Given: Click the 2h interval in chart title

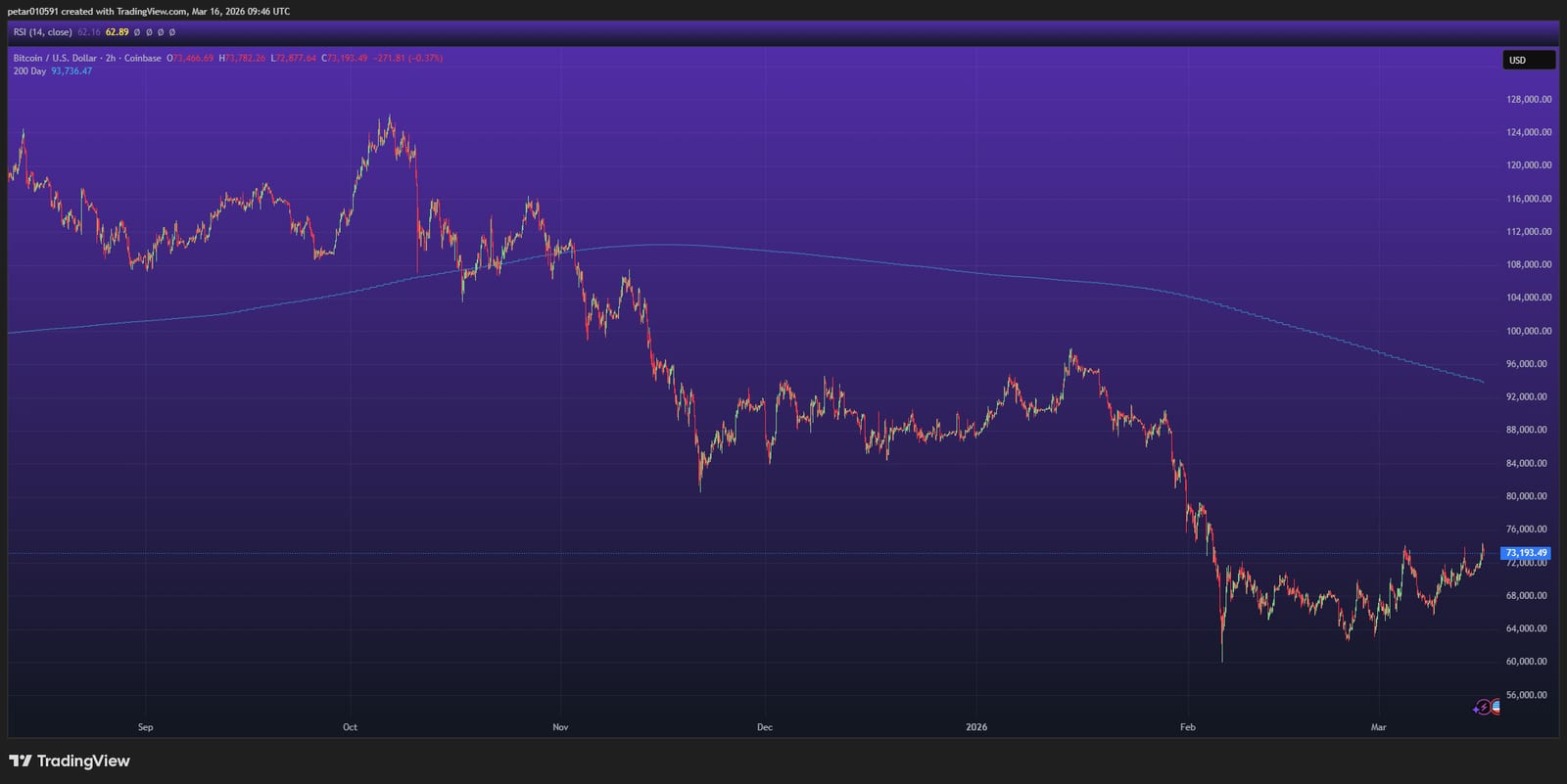Looking at the screenshot, I should tap(111, 58).
